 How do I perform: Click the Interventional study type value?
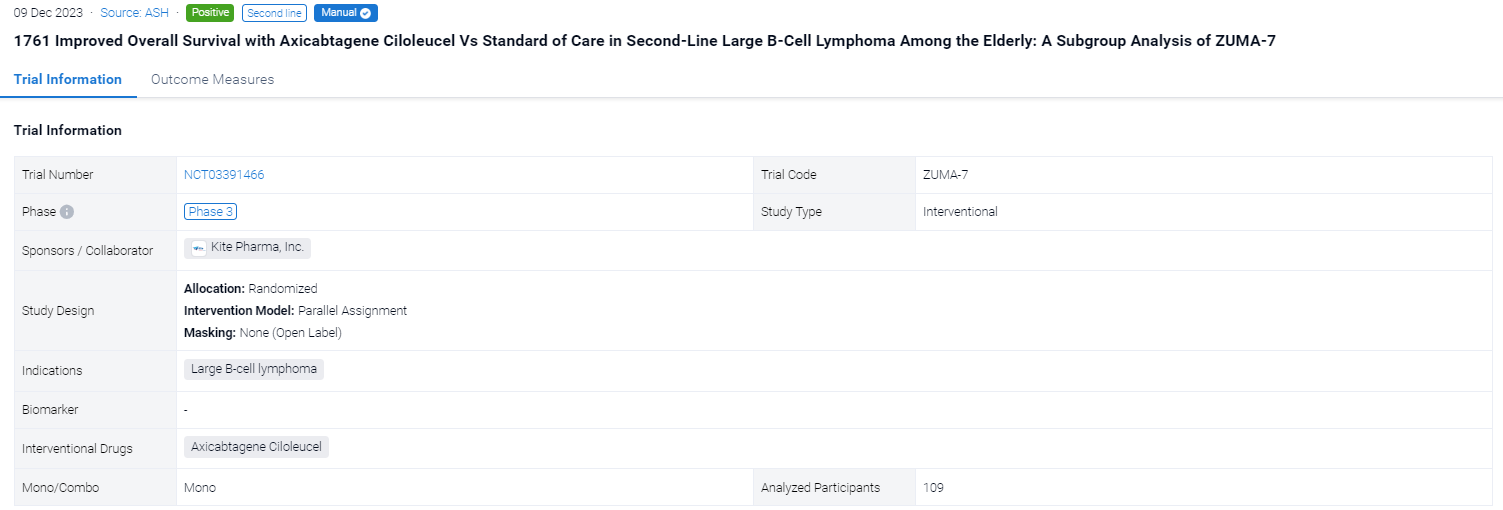(960, 211)
